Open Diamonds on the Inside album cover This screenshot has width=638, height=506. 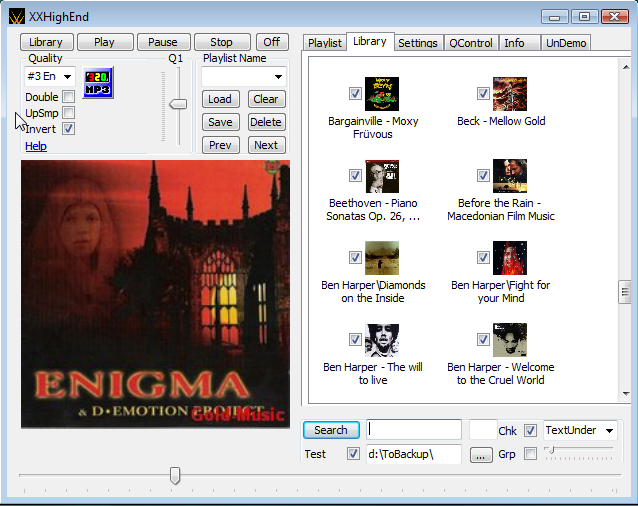(382, 258)
